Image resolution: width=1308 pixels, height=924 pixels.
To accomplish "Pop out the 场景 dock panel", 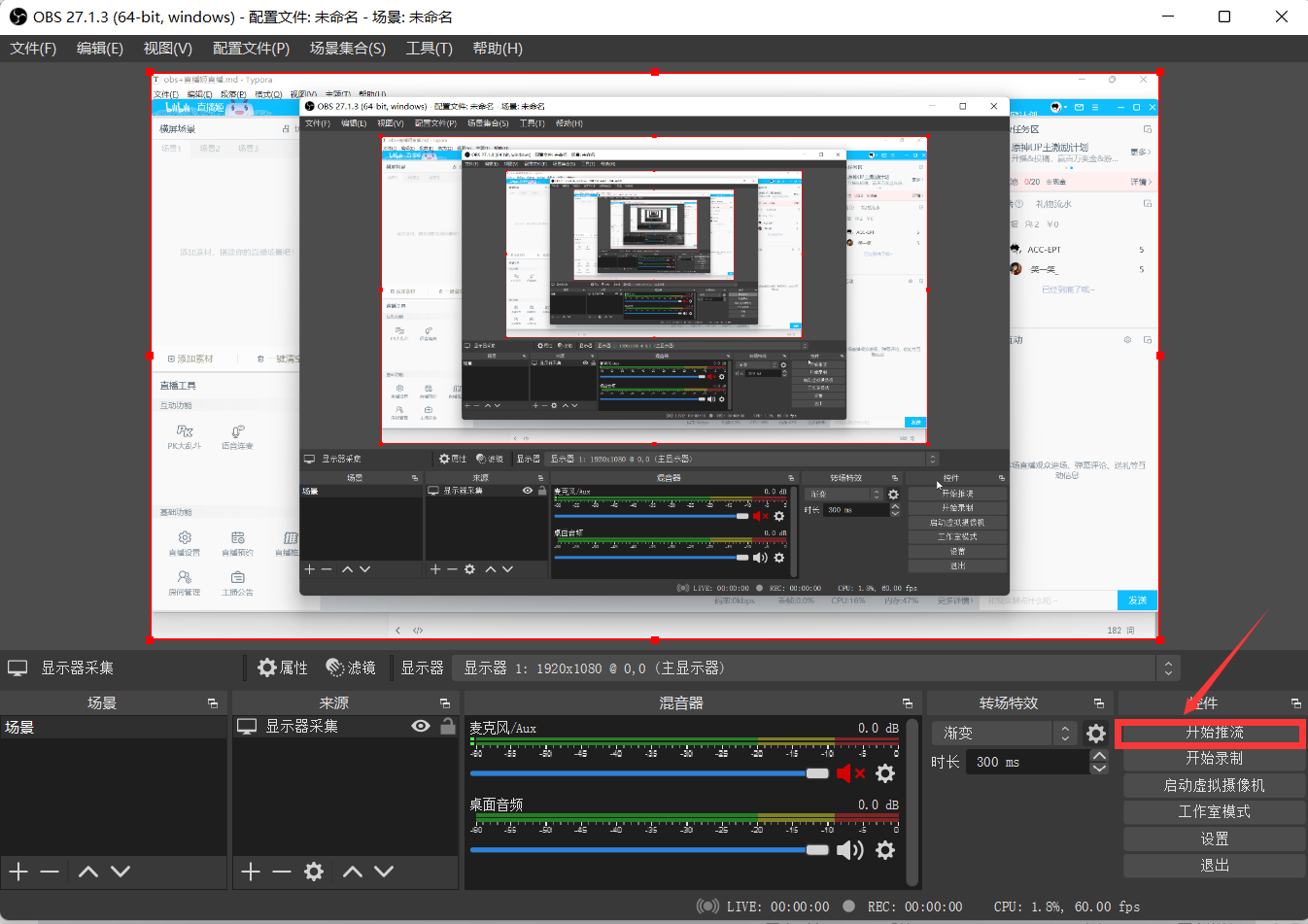I will (213, 702).
